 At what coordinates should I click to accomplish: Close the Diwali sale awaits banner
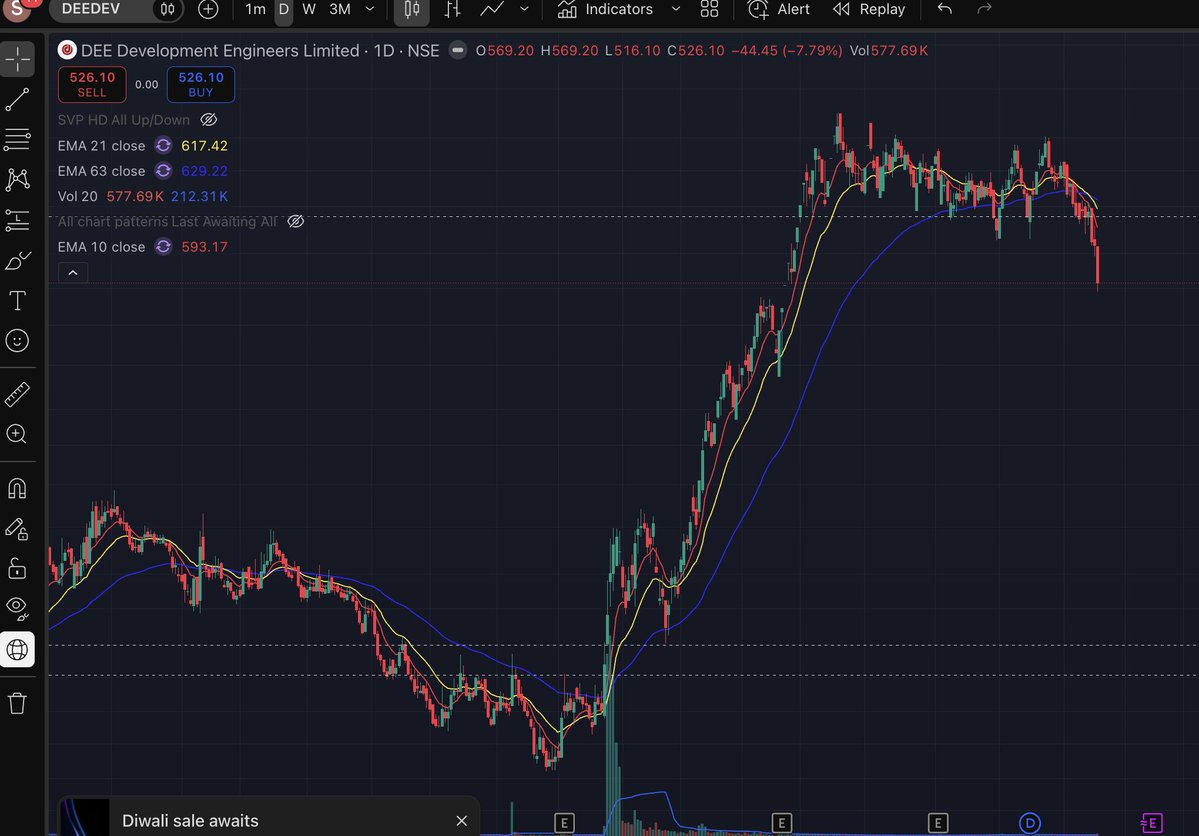[461, 821]
